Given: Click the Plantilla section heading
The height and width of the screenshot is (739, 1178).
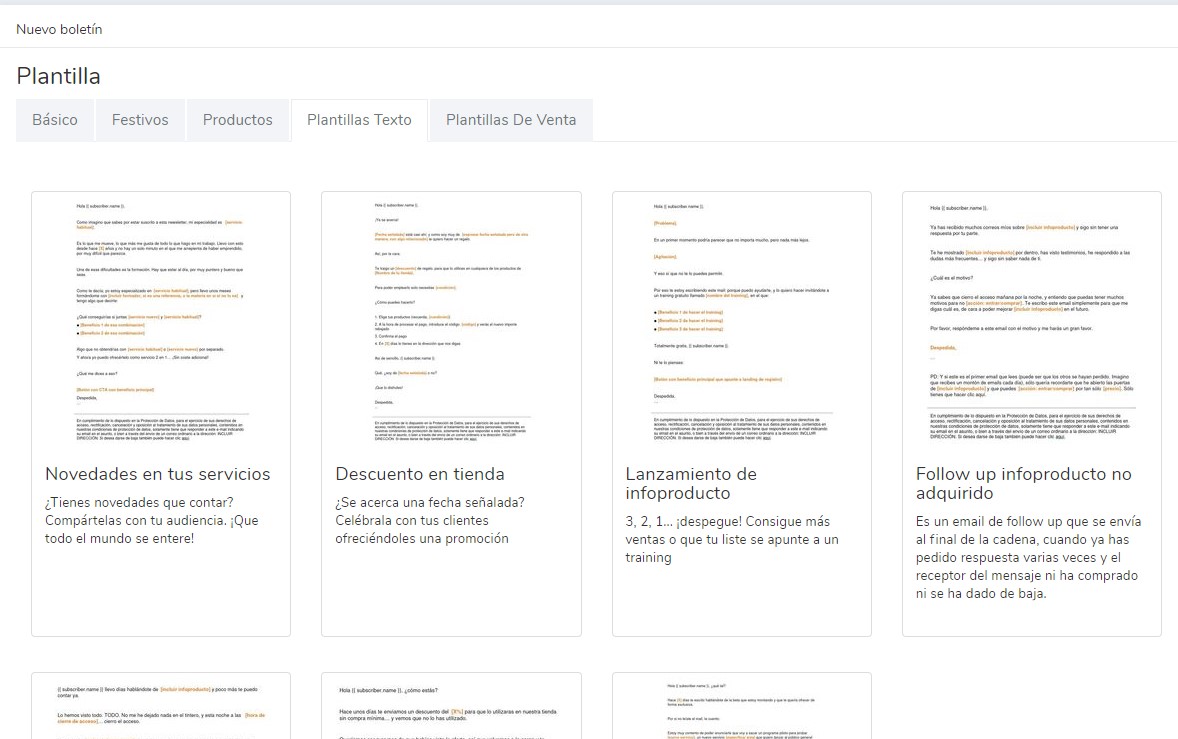Looking at the screenshot, I should coord(59,76).
